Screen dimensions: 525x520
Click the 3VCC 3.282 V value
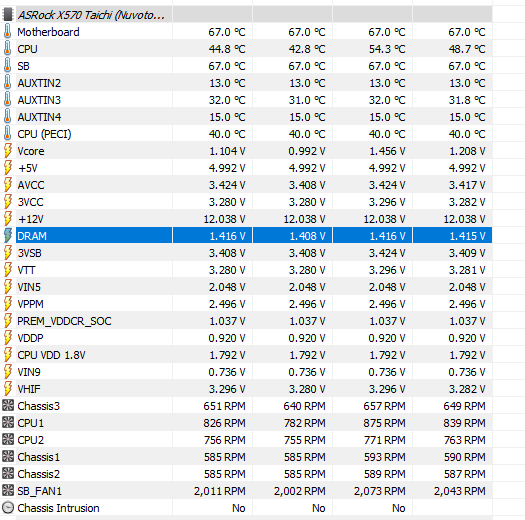(x=467, y=202)
